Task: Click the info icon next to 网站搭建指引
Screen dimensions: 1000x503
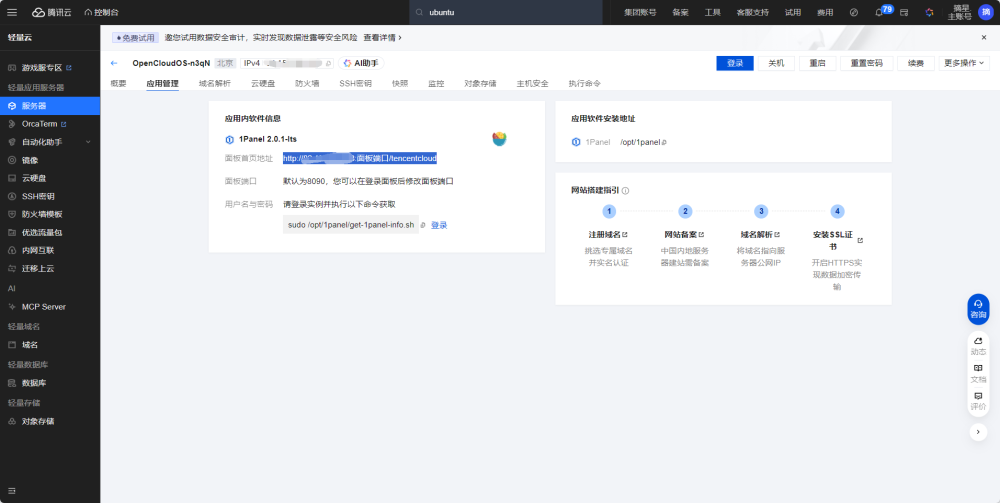Action: [x=625, y=191]
